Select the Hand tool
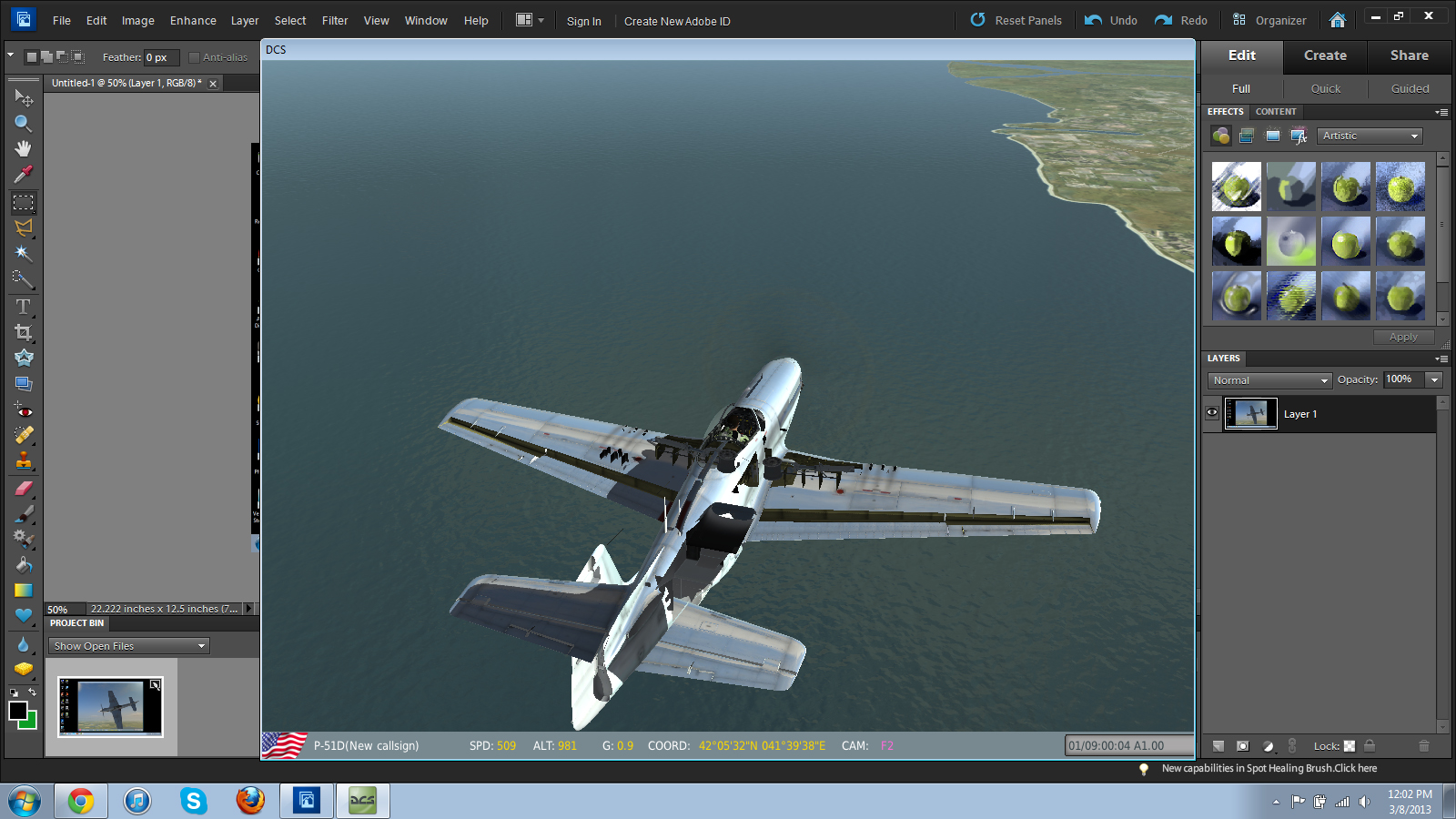This screenshot has height=819, width=1456. coord(24,148)
